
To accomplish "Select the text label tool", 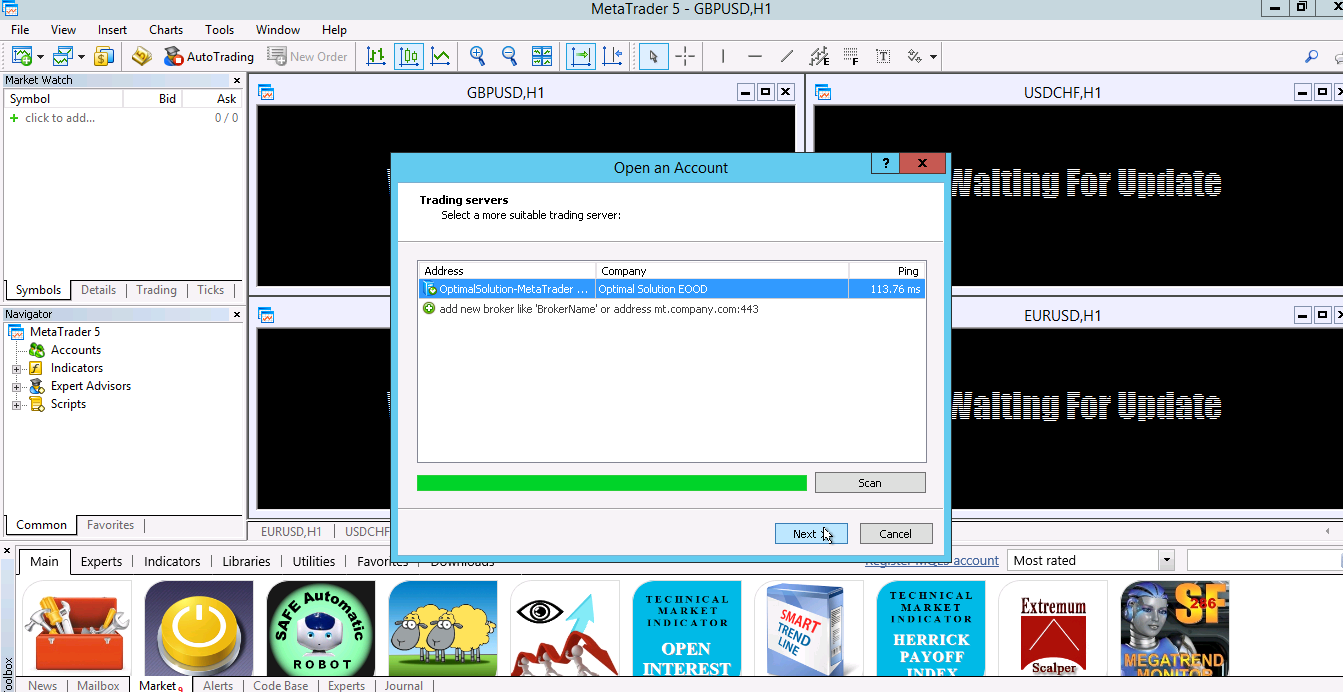I will (x=883, y=57).
